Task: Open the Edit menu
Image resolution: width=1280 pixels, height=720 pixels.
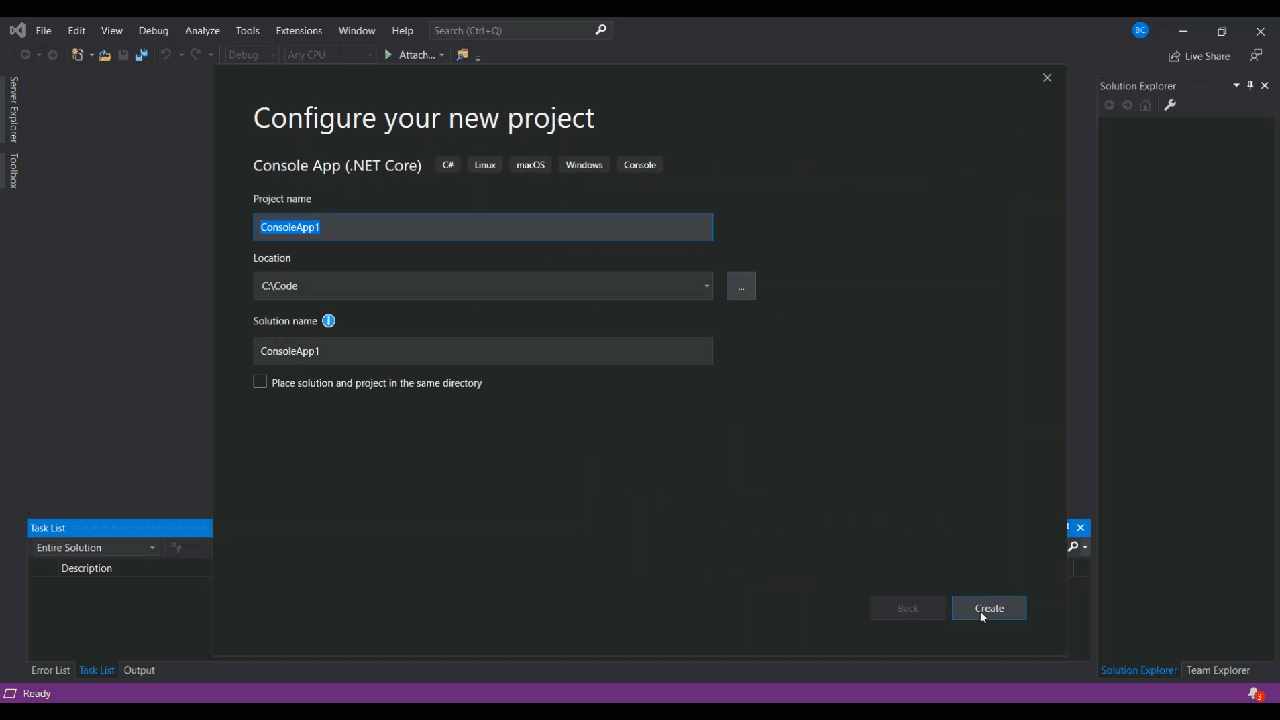Action: (x=76, y=31)
